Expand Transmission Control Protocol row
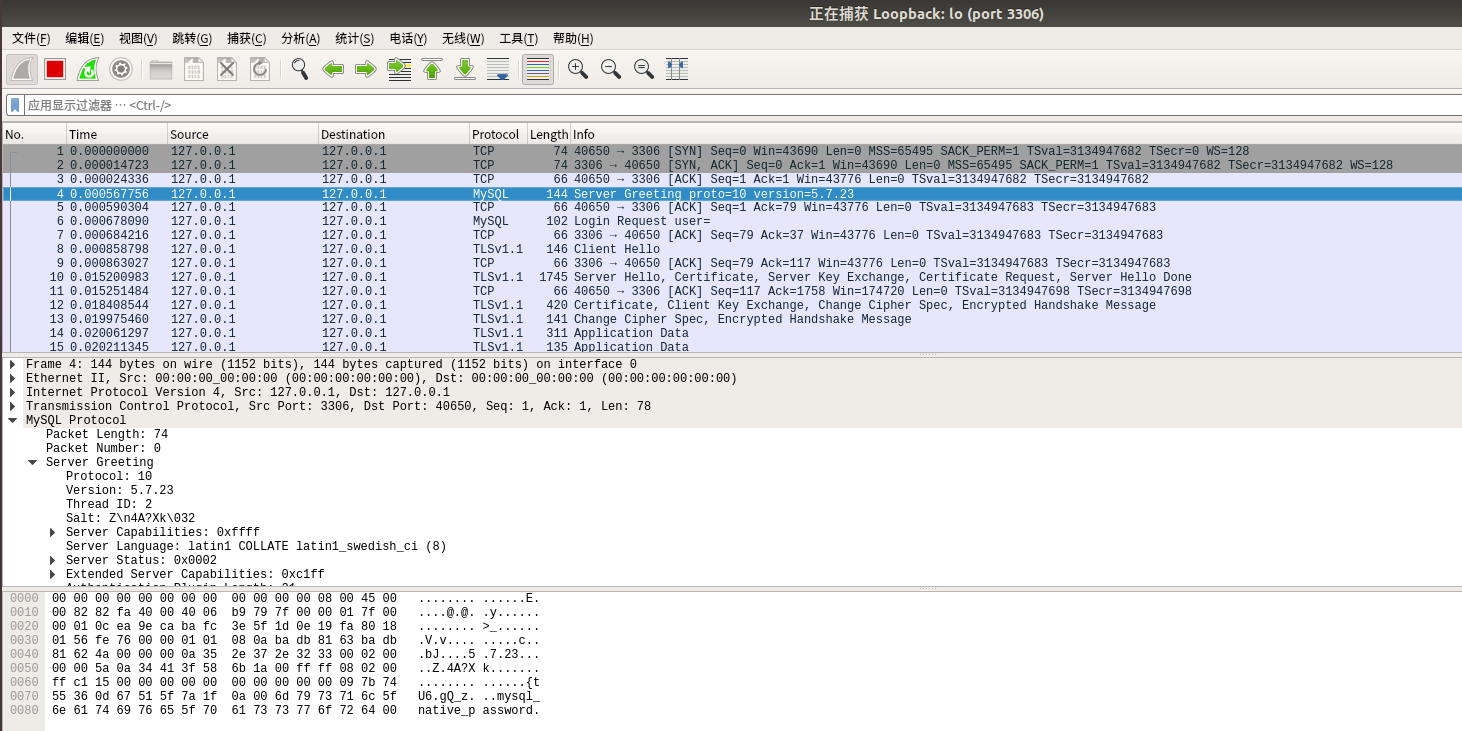Image resolution: width=1462 pixels, height=731 pixels. coord(12,407)
